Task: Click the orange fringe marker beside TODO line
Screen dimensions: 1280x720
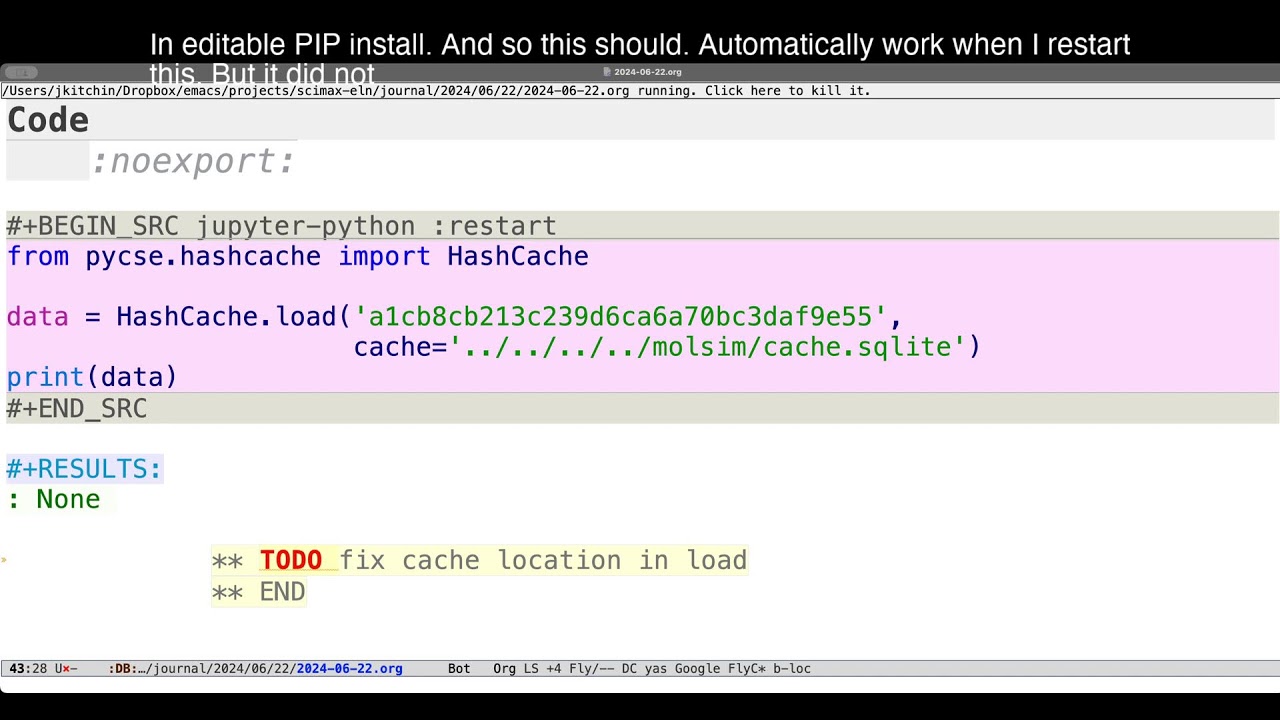Action: point(4,561)
